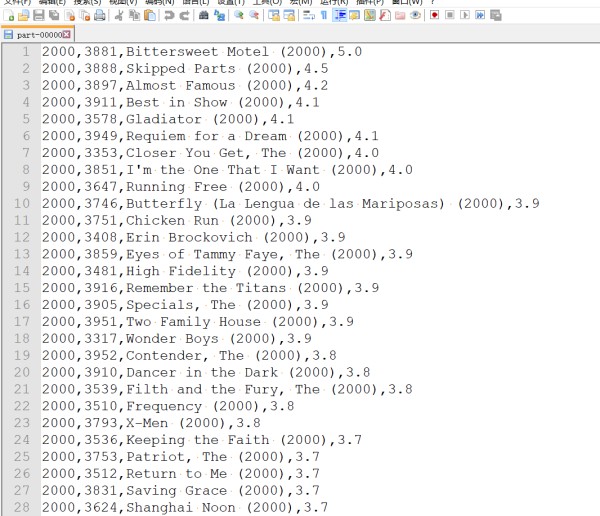
Task: Click the 'Gladiator (2000),4.1' line
Action: [168, 119]
